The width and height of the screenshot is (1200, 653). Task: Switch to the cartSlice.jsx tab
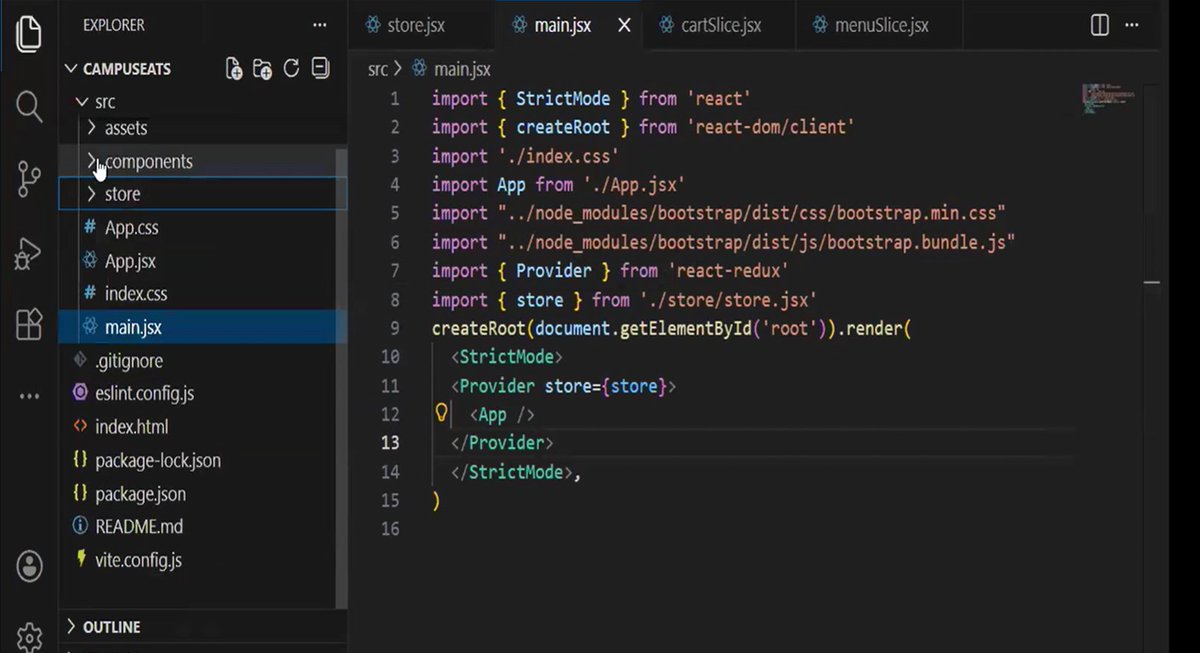tap(718, 26)
